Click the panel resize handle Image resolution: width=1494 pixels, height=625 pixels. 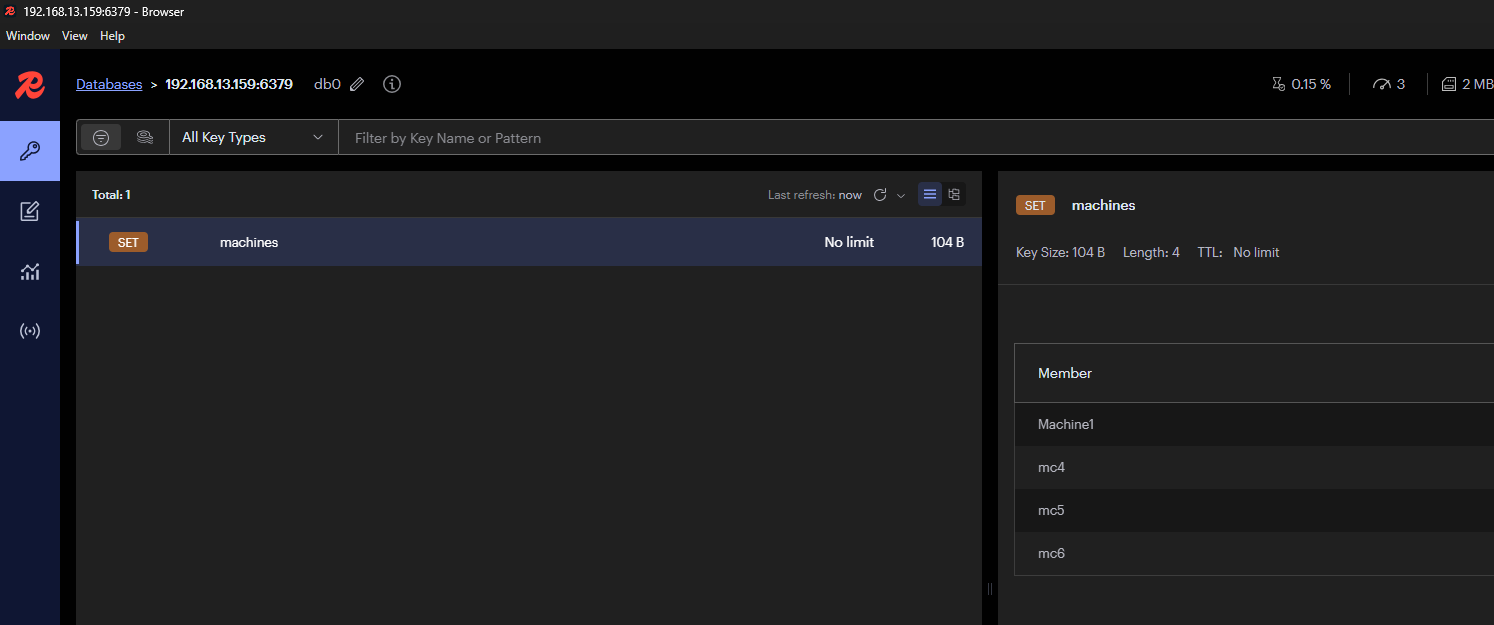click(x=990, y=589)
